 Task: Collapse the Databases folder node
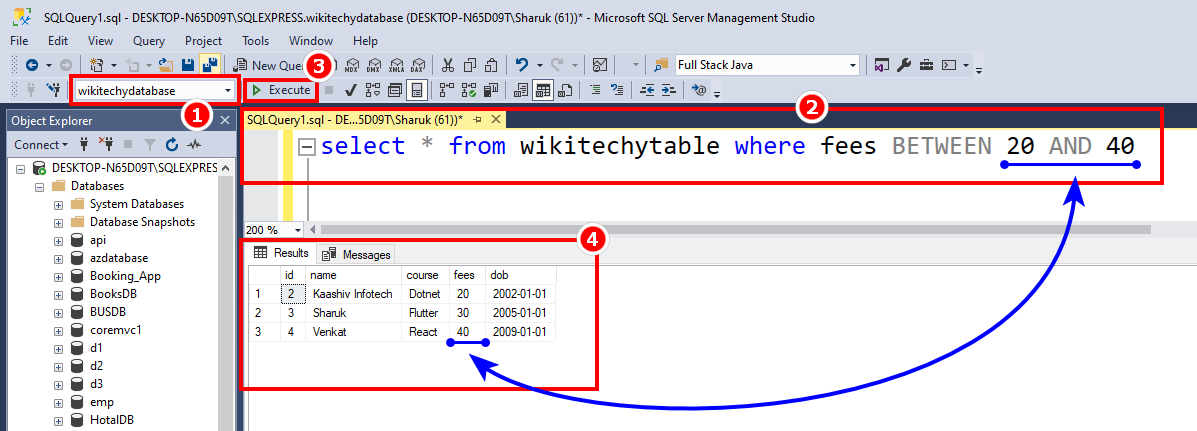click(40, 186)
